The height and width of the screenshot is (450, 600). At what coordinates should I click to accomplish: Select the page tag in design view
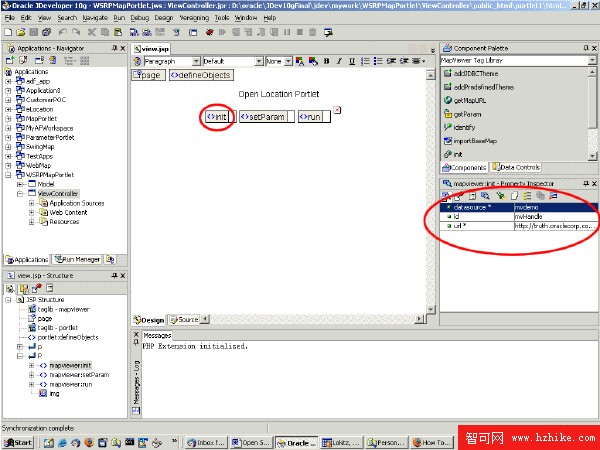click(148, 75)
